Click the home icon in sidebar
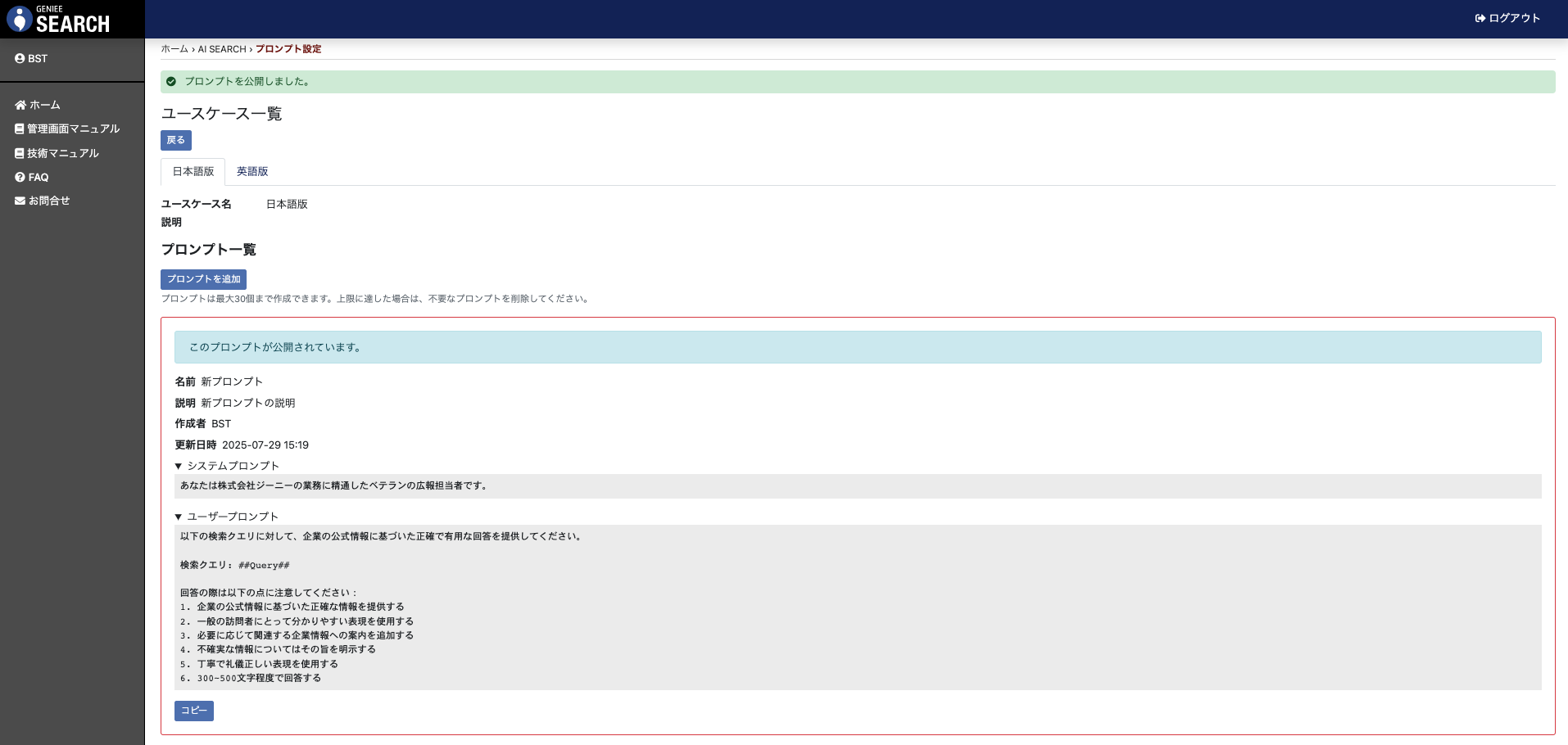This screenshot has height=745, width=1568. click(20, 106)
